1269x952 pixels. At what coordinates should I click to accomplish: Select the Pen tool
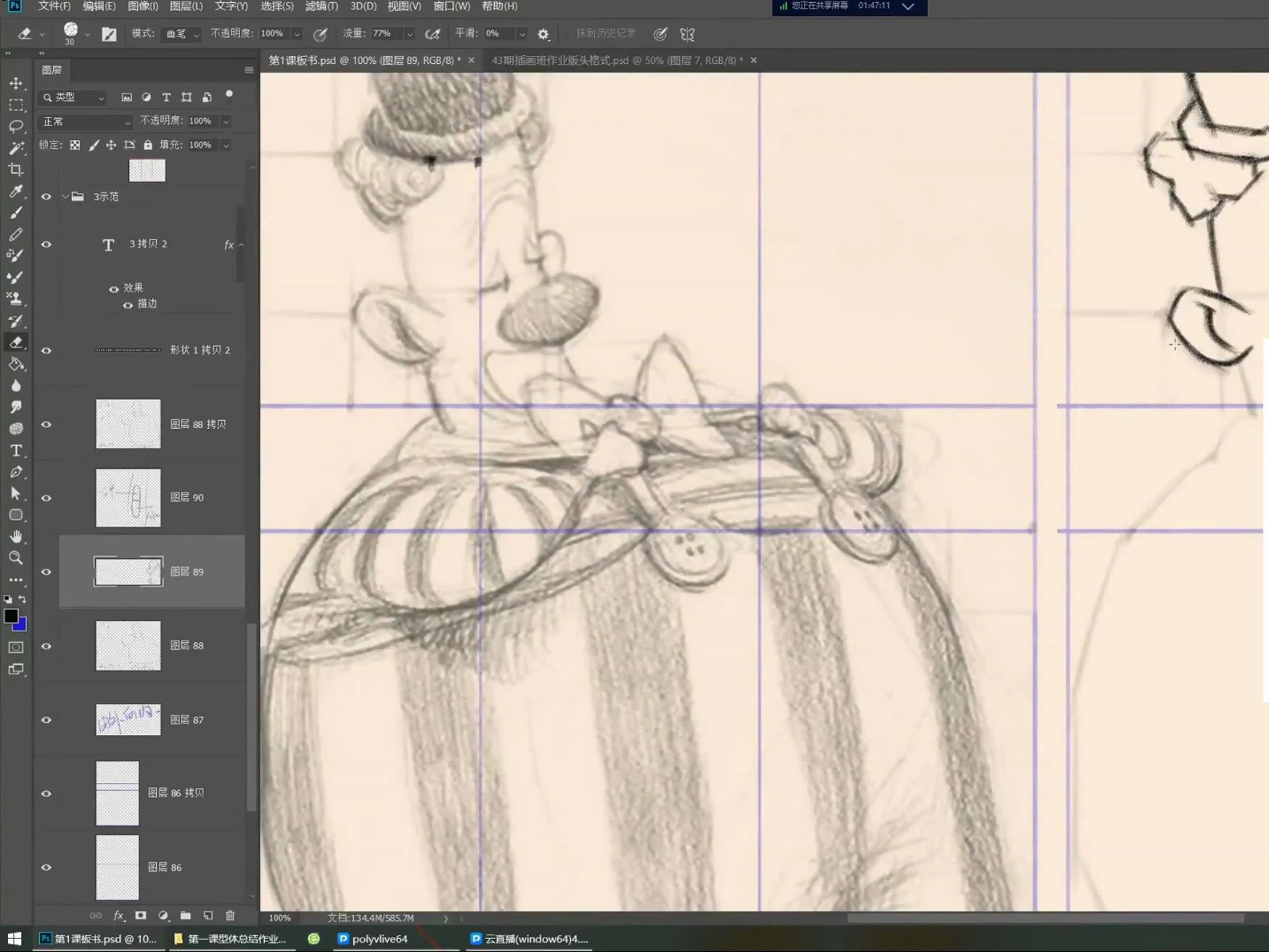pyautogui.click(x=16, y=472)
